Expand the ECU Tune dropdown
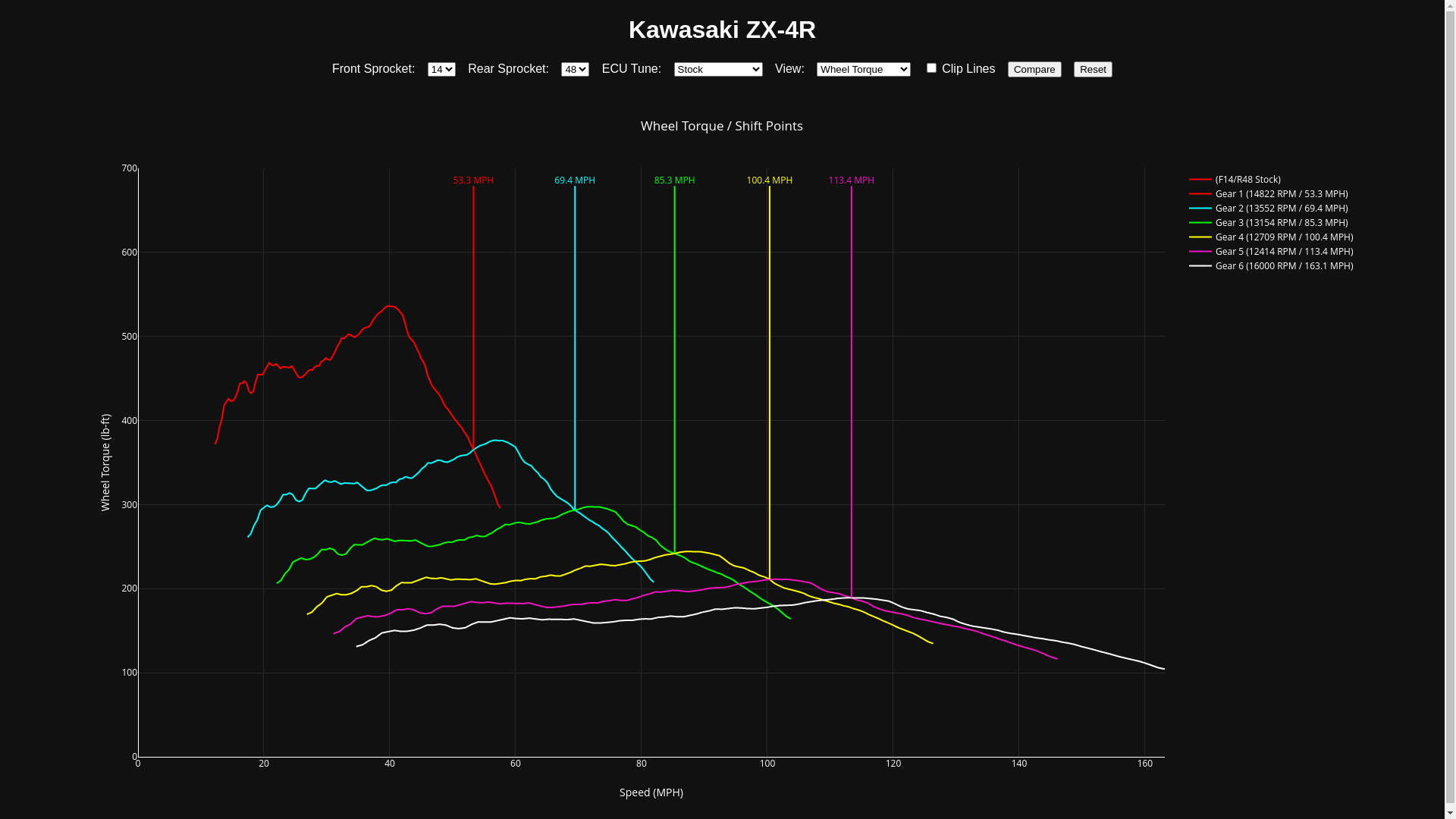Screen dimensions: 1456x819 [718, 69]
